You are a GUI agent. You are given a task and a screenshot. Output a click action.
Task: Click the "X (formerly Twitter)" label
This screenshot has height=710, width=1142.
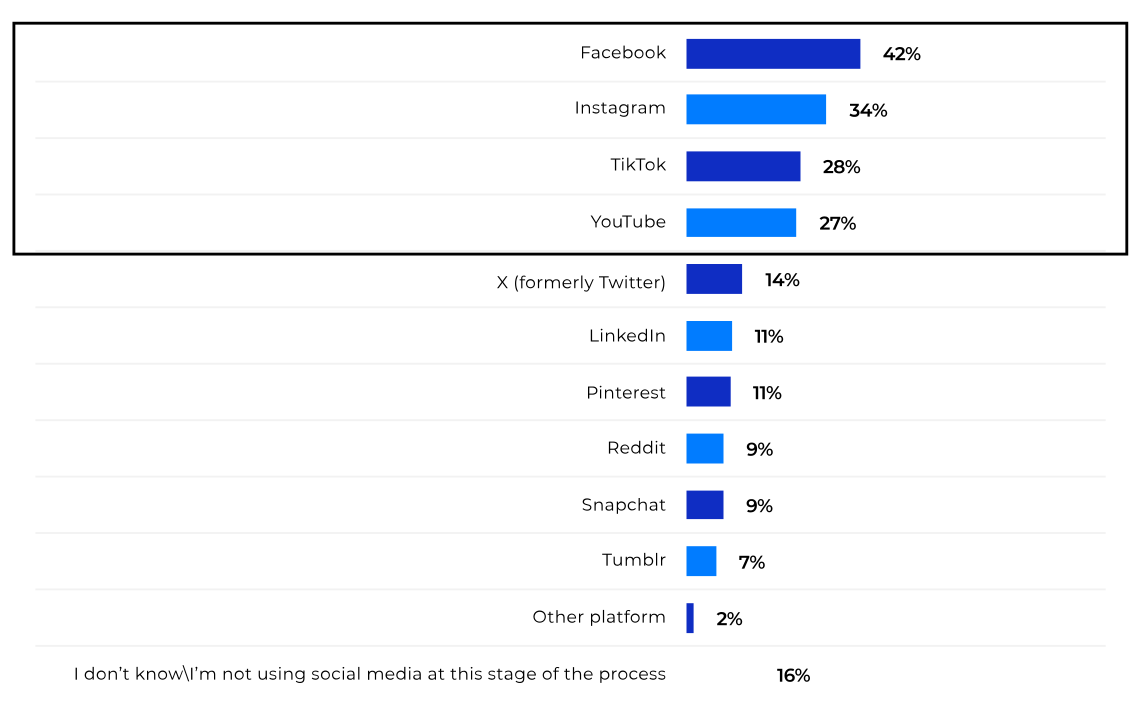point(581,283)
